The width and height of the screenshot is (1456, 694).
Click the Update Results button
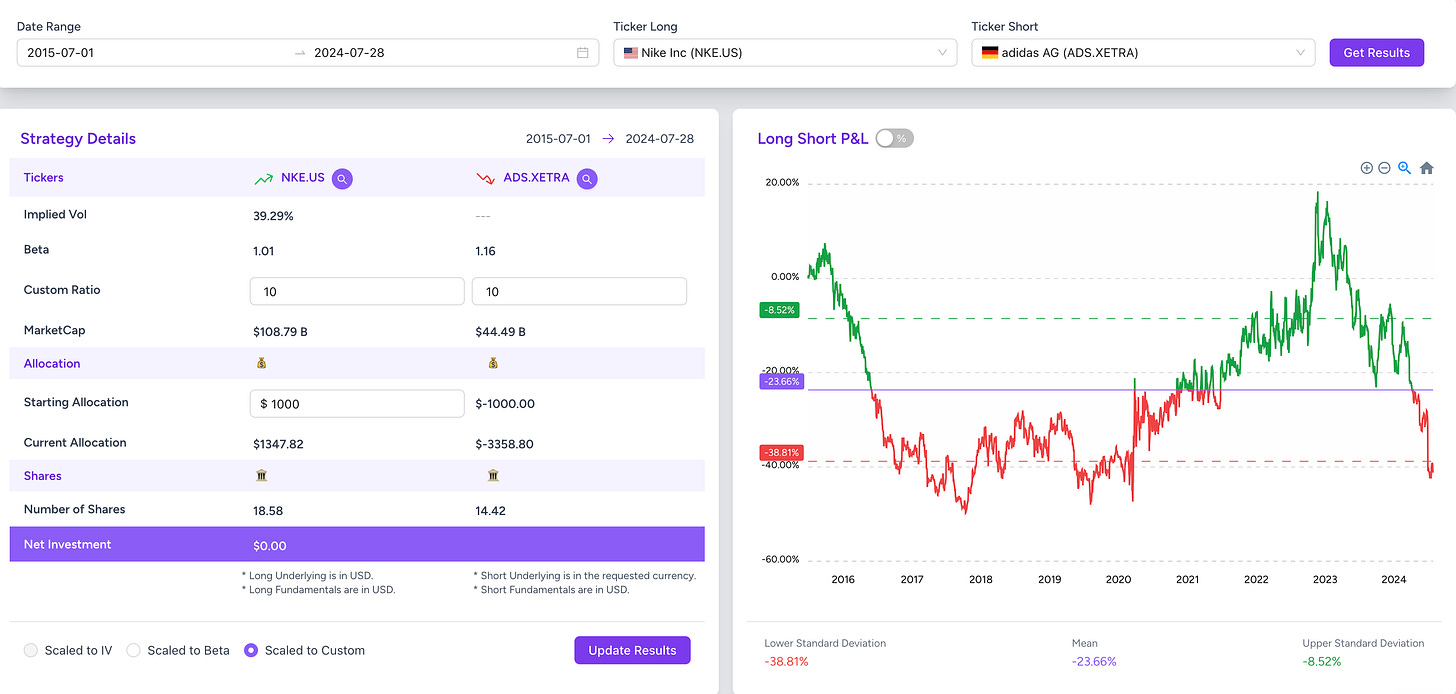click(x=632, y=650)
